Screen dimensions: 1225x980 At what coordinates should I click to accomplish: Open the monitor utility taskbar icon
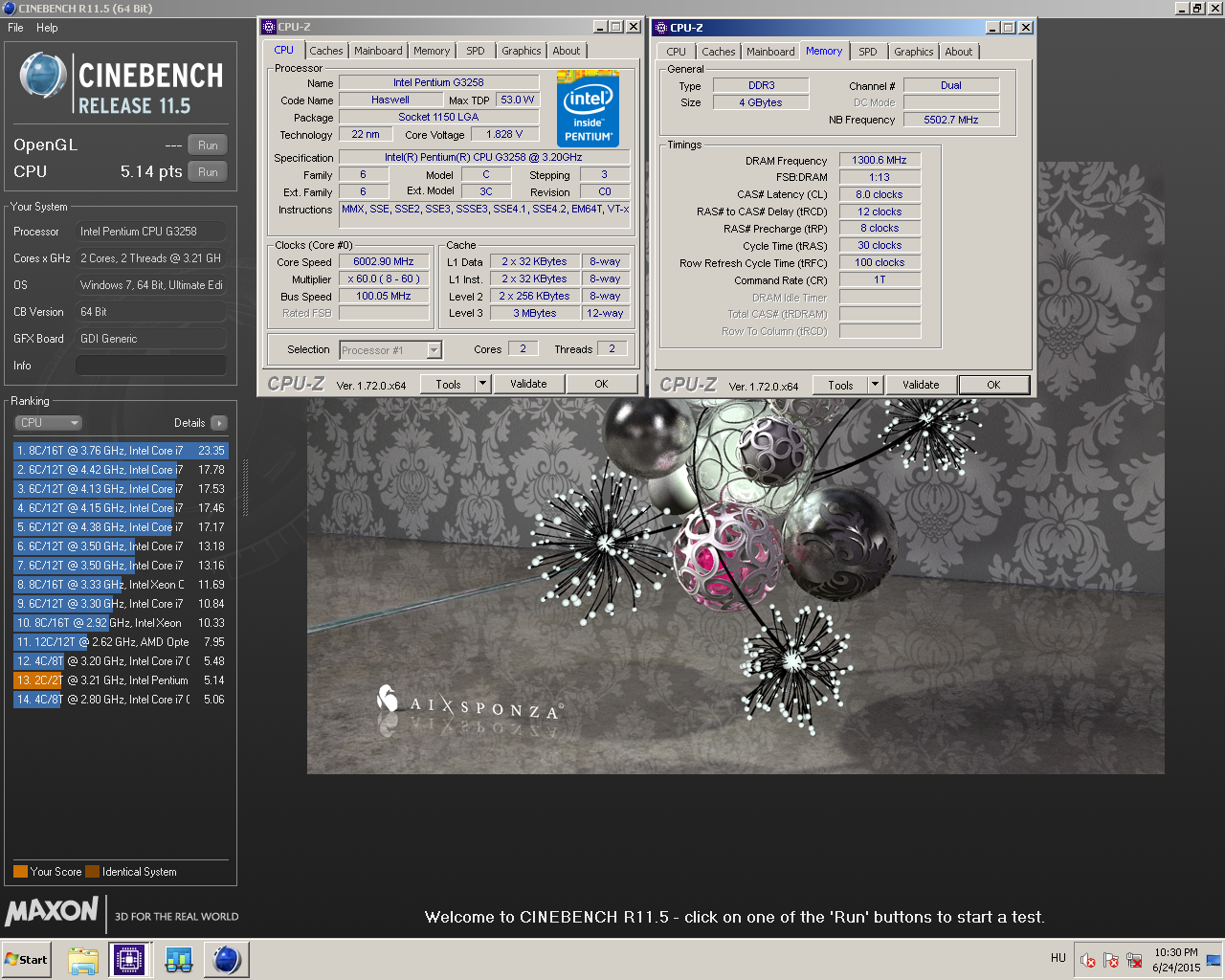pos(179,960)
